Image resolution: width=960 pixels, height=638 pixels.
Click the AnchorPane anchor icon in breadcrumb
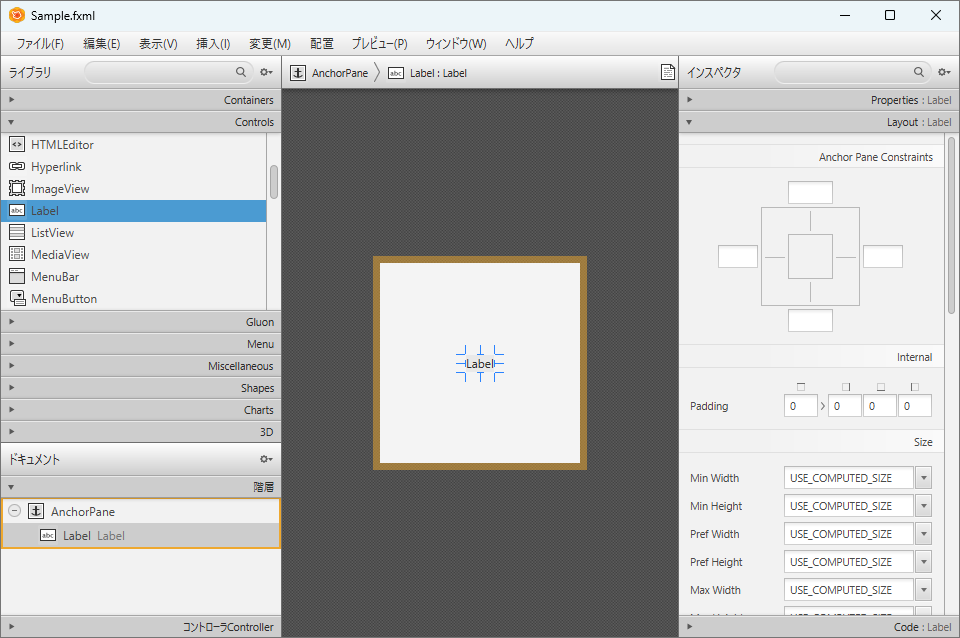[x=298, y=73]
